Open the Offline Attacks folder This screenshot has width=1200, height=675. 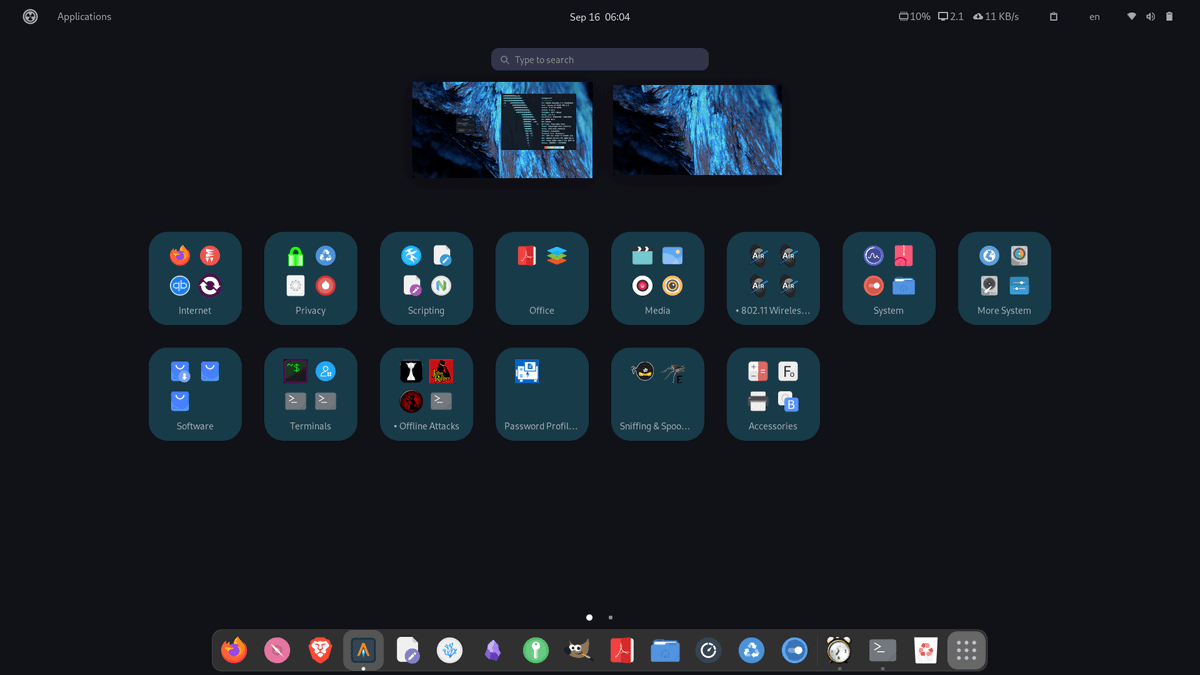(x=426, y=394)
